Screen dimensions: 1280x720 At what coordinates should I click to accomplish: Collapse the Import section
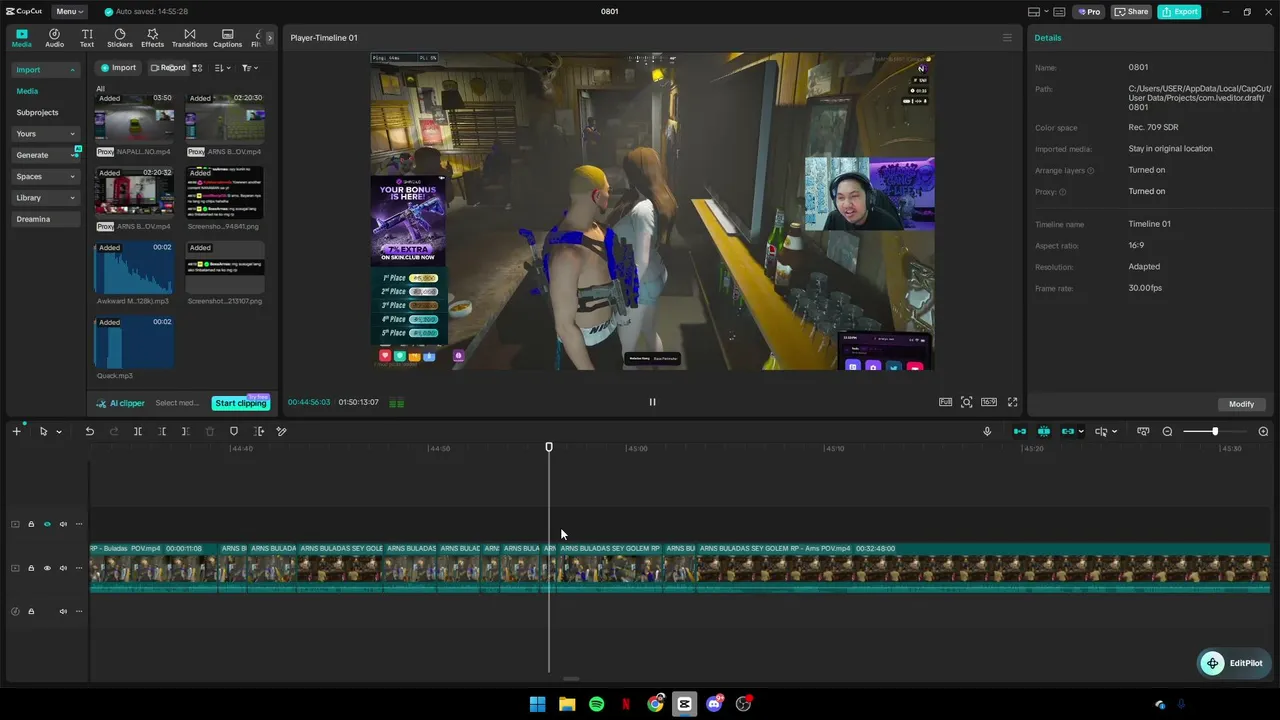pyautogui.click(x=72, y=70)
